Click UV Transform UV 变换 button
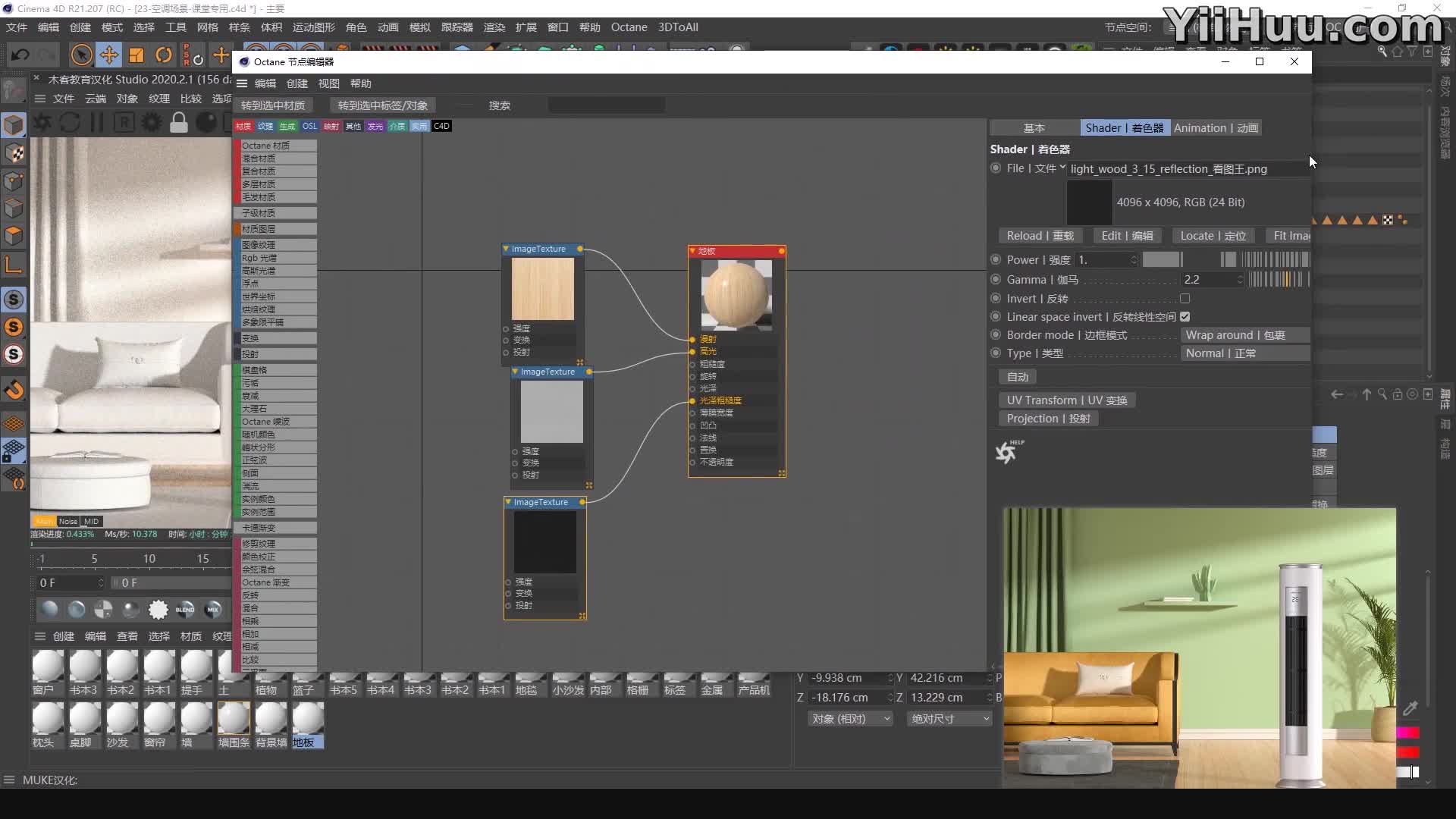This screenshot has height=819, width=1456. pyautogui.click(x=1067, y=400)
